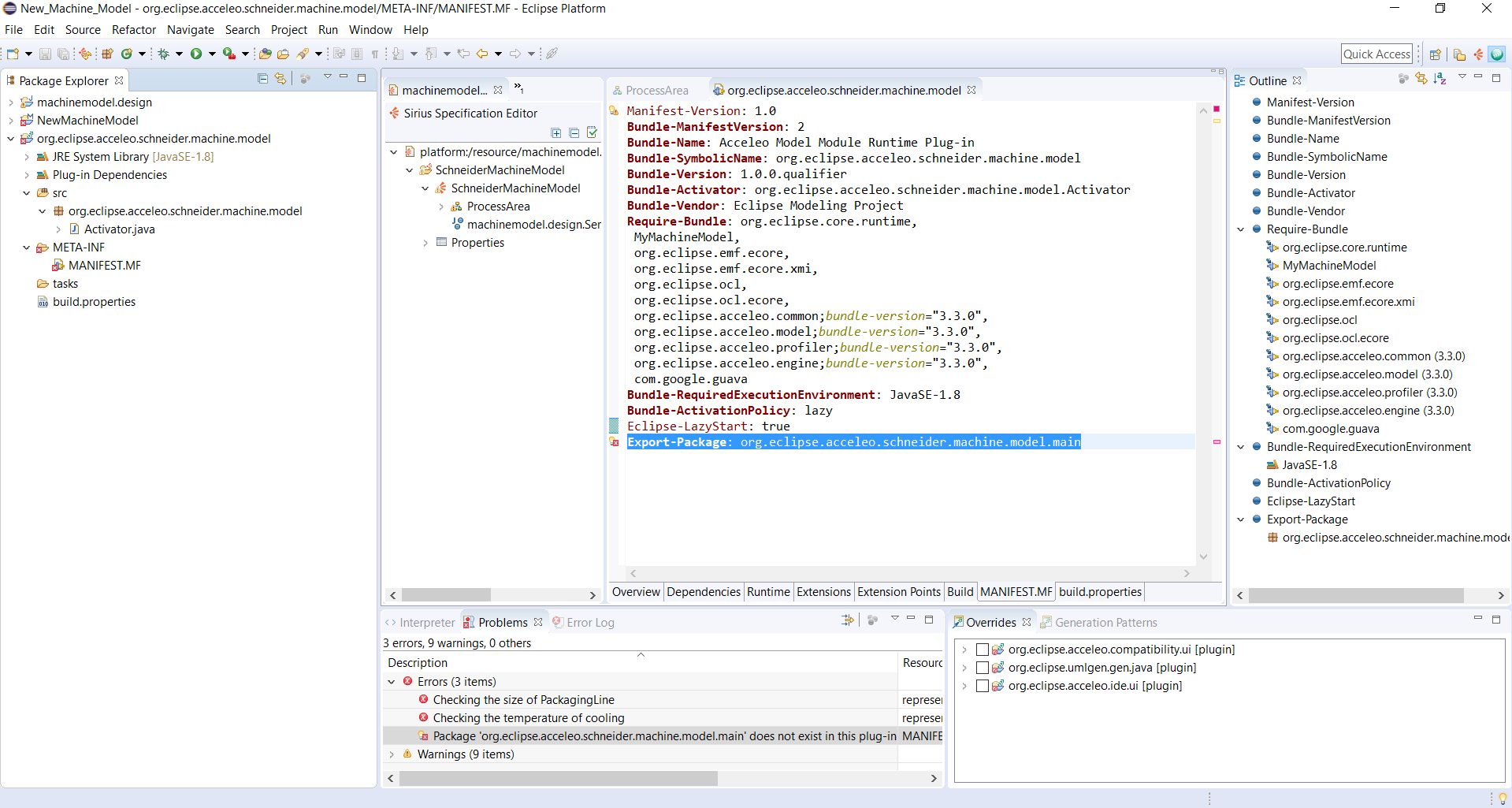Start debugging with the bug icon

click(163, 54)
